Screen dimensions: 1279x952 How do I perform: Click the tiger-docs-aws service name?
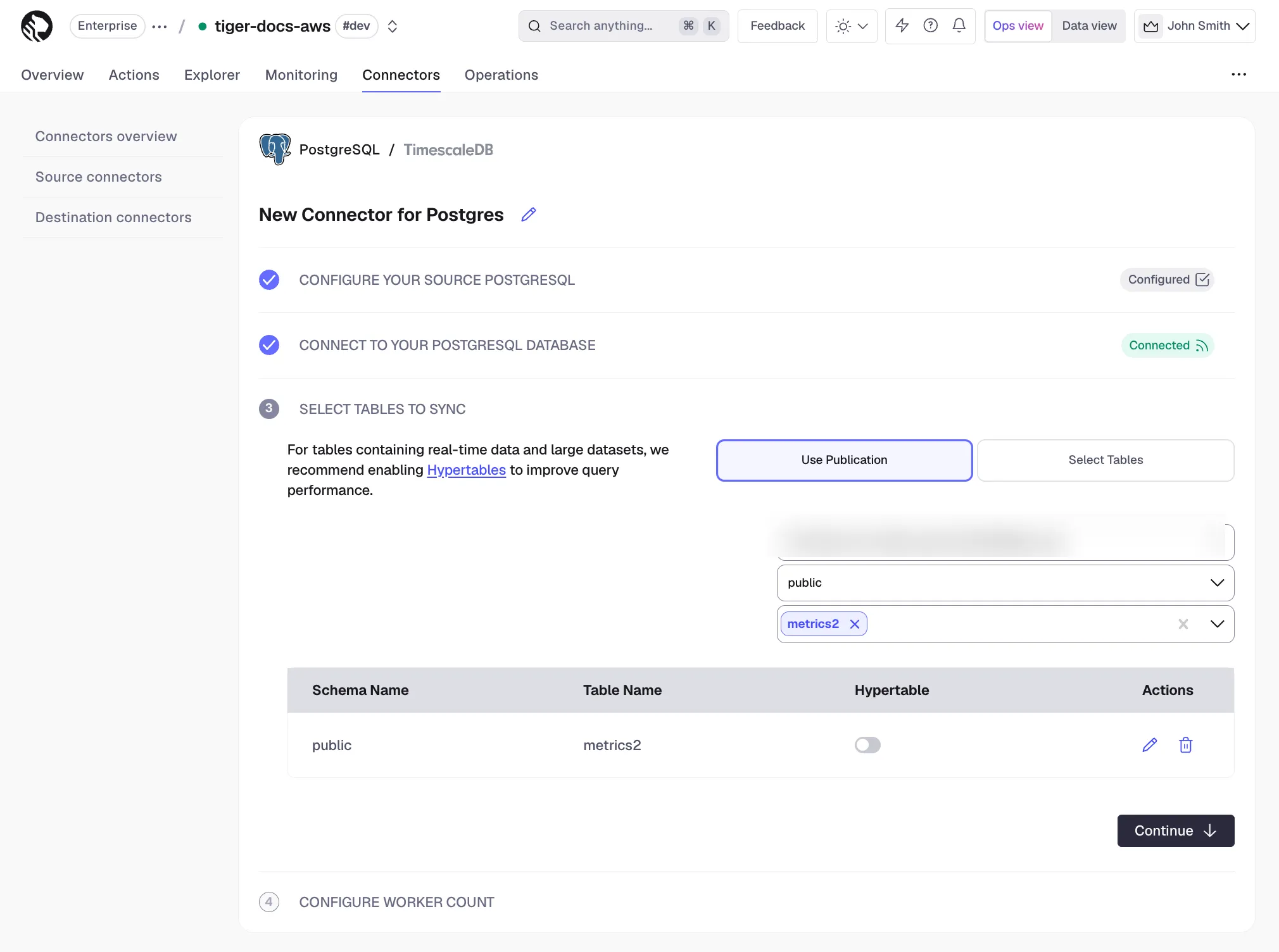click(272, 26)
